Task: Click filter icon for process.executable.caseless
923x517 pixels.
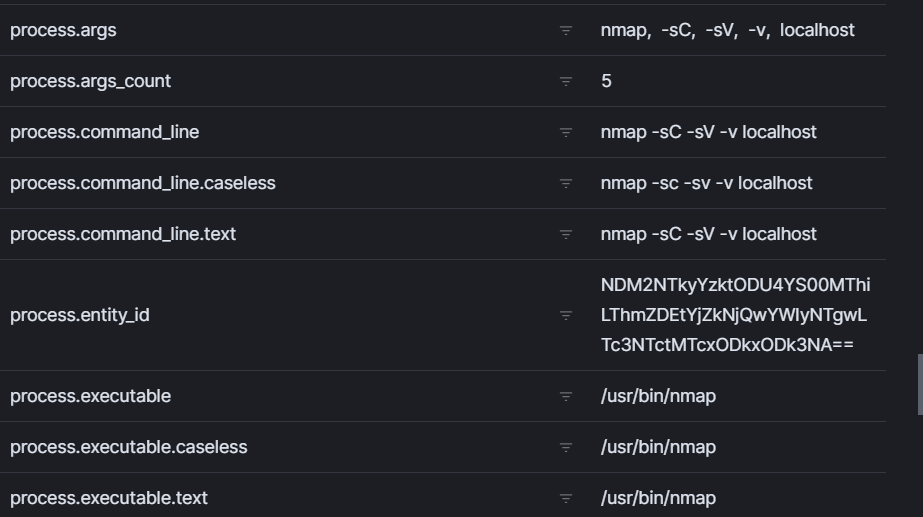Action: [x=566, y=448]
